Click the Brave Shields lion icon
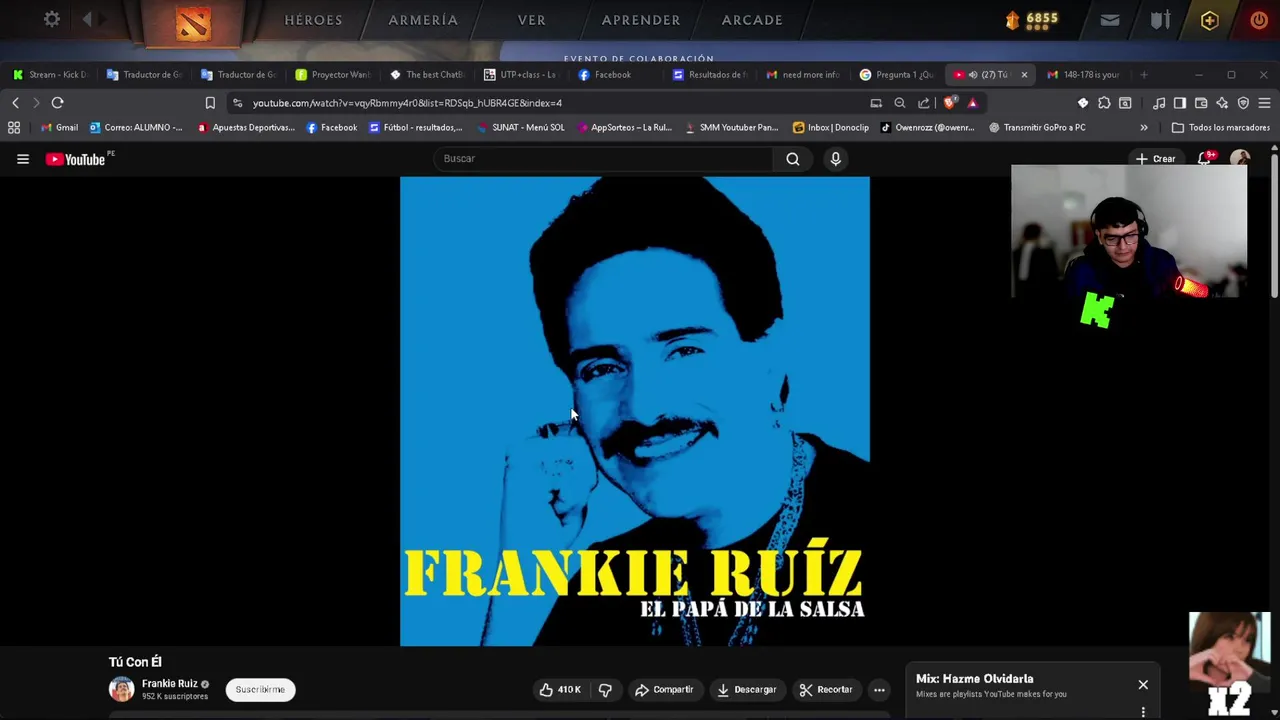Viewport: 1280px width, 720px height. (950, 103)
